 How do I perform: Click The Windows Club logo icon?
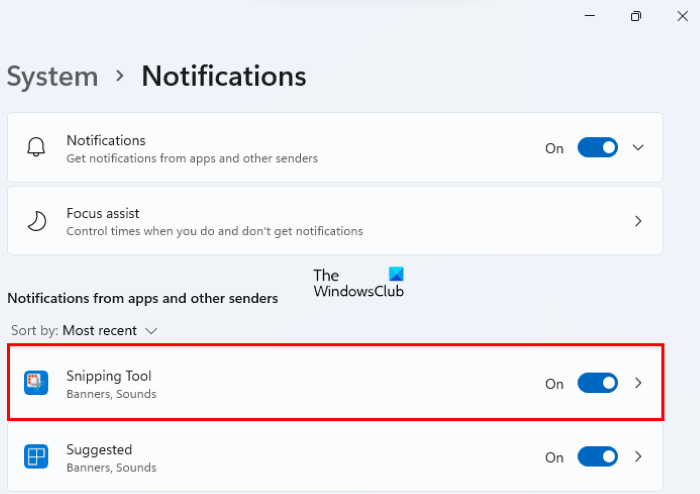point(396,274)
